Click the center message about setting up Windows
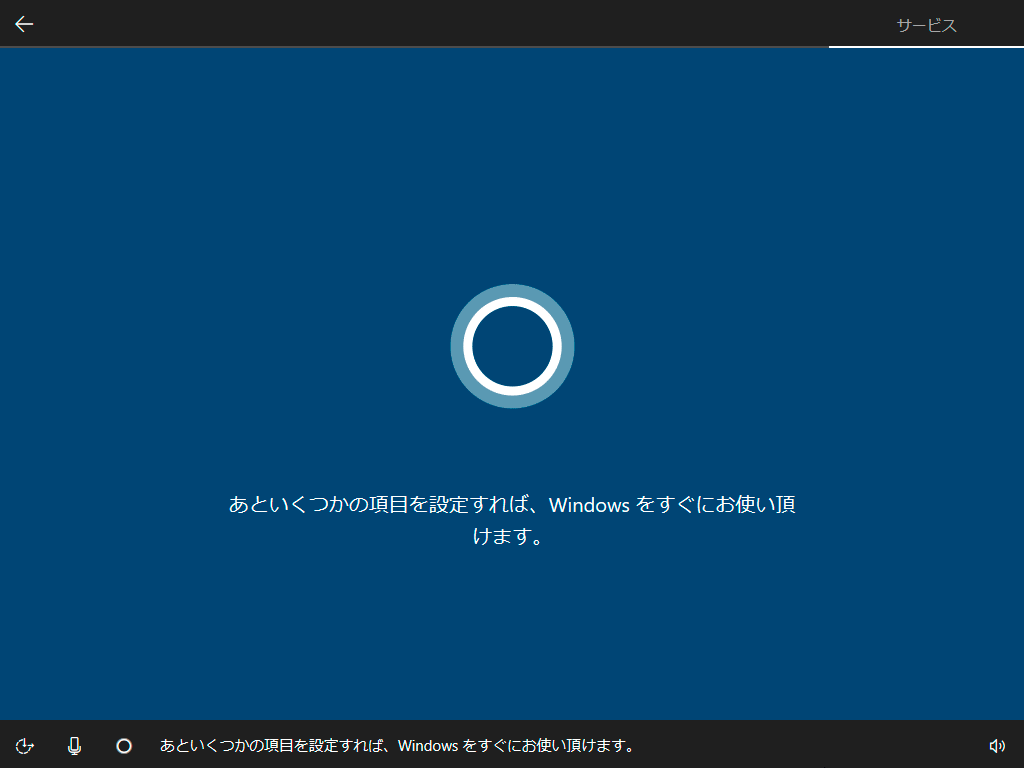Image resolution: width=1024 pixels, height=768 pixels. [512, 520]
